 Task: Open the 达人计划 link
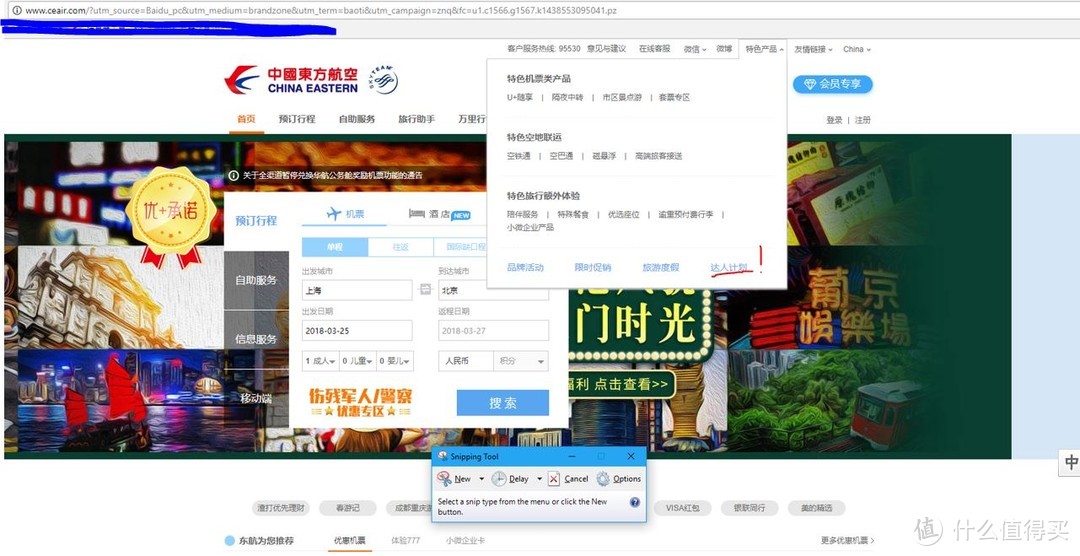coord(729,267)
